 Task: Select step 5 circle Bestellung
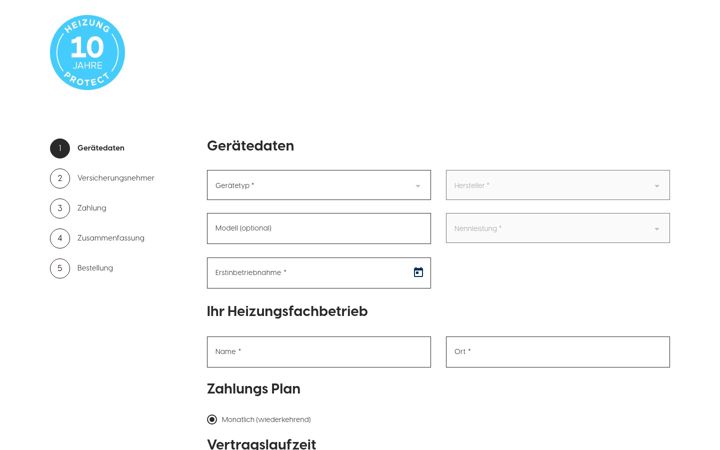60,269
